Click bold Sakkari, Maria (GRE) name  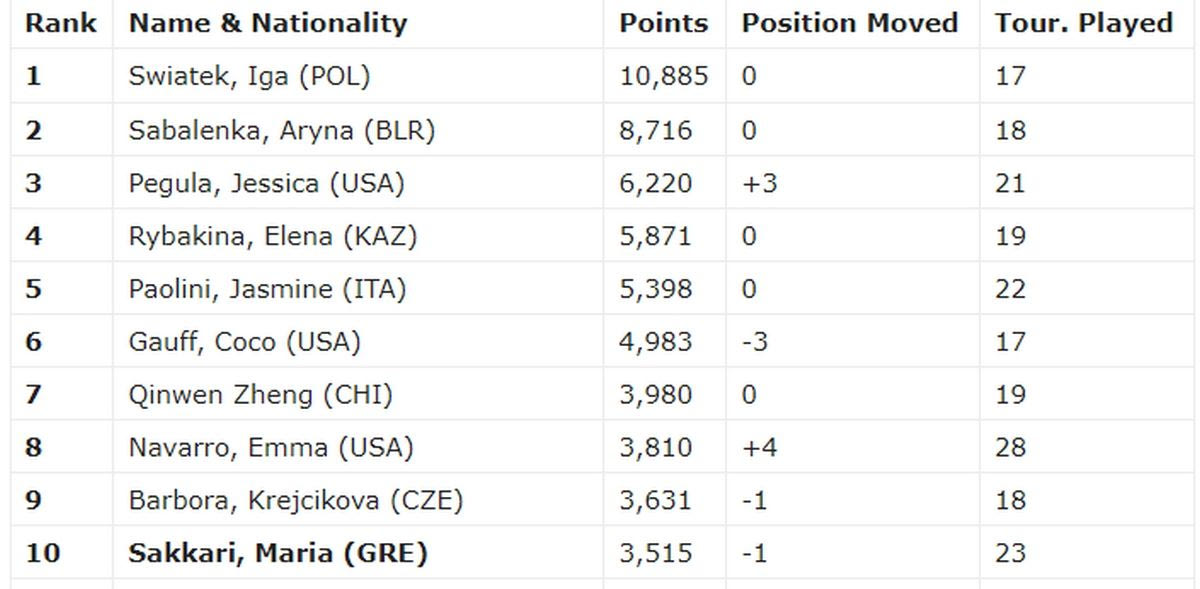pyautogui.click(x=277, y=553)
